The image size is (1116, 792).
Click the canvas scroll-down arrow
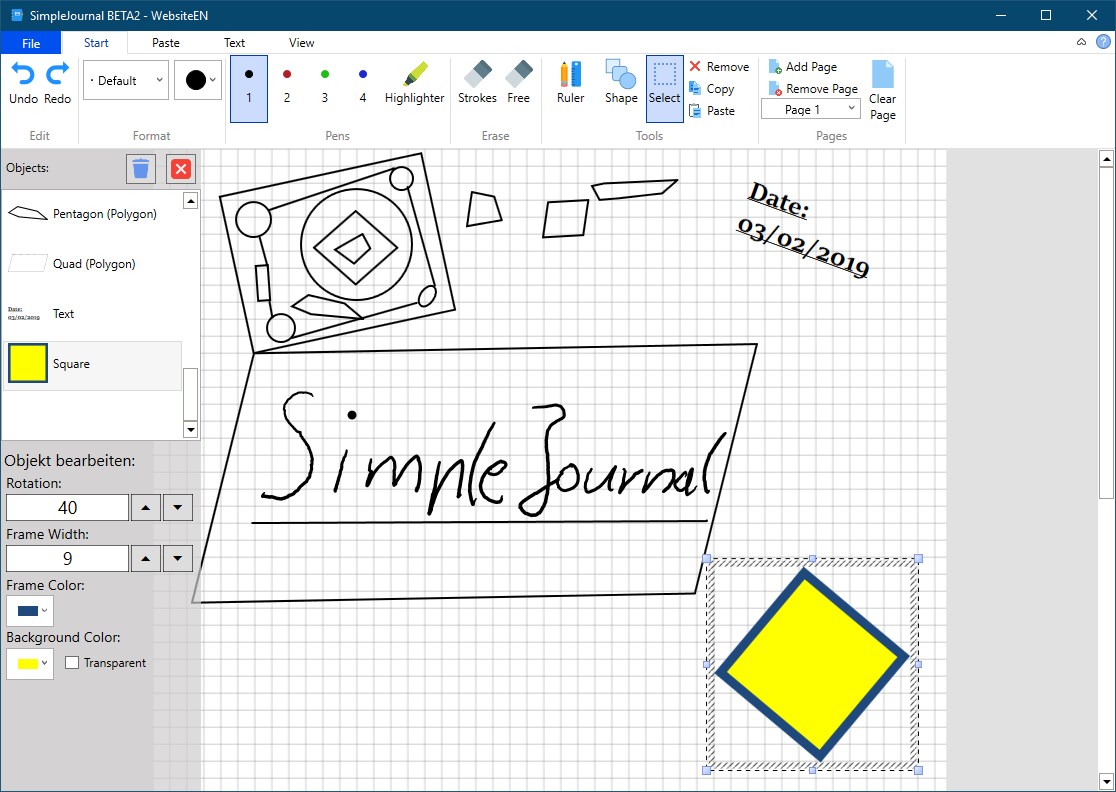(x=1107, y=782)
